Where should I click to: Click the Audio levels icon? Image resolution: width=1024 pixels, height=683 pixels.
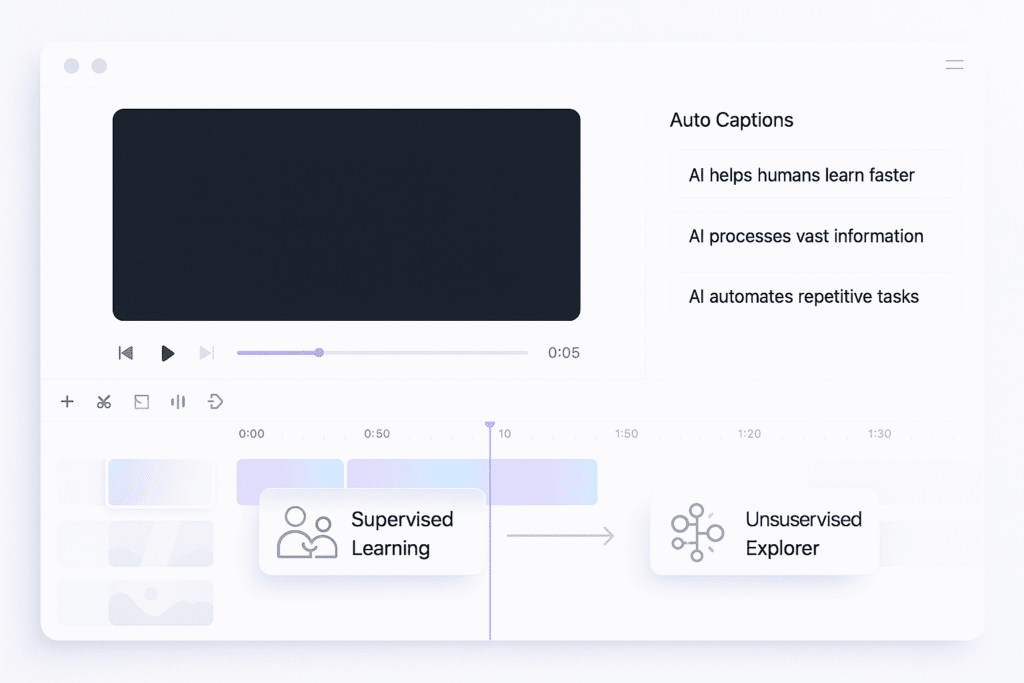point(178,401)
